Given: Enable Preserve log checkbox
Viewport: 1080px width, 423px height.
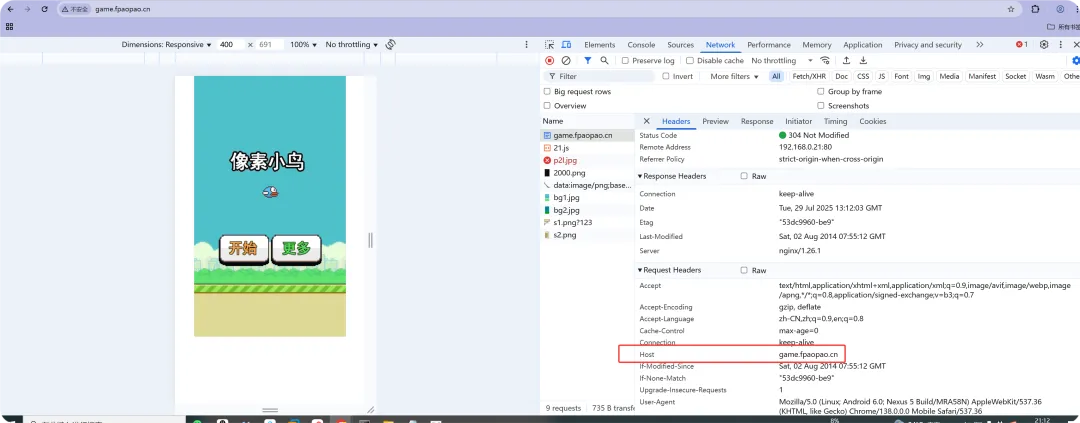Looking at the screenshot, I should point(625,61).
